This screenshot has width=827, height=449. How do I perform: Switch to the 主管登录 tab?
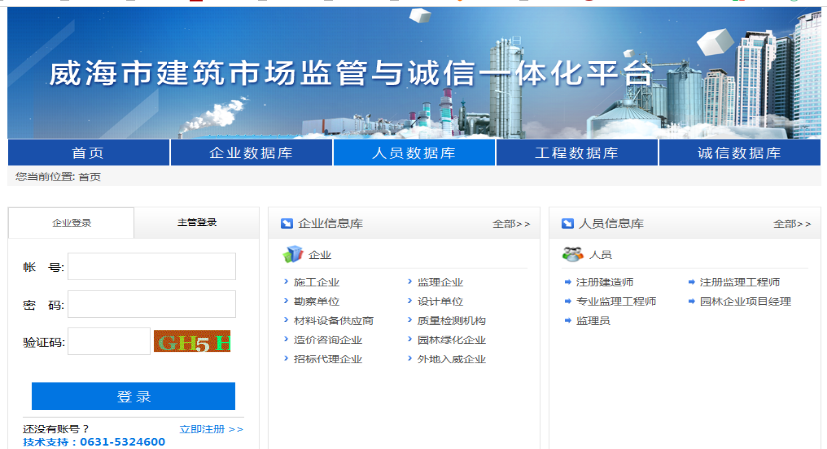click(x=197, y=222)
